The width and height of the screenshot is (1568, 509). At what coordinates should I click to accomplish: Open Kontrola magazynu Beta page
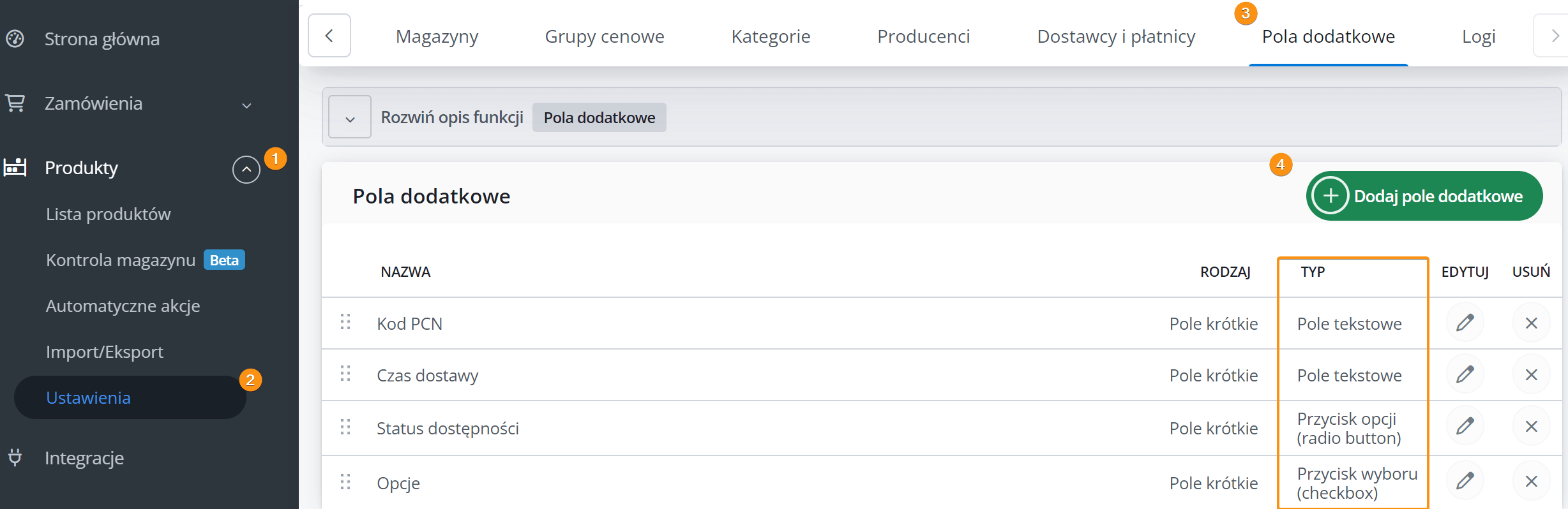pyautogui.click(x=121, y=260)
